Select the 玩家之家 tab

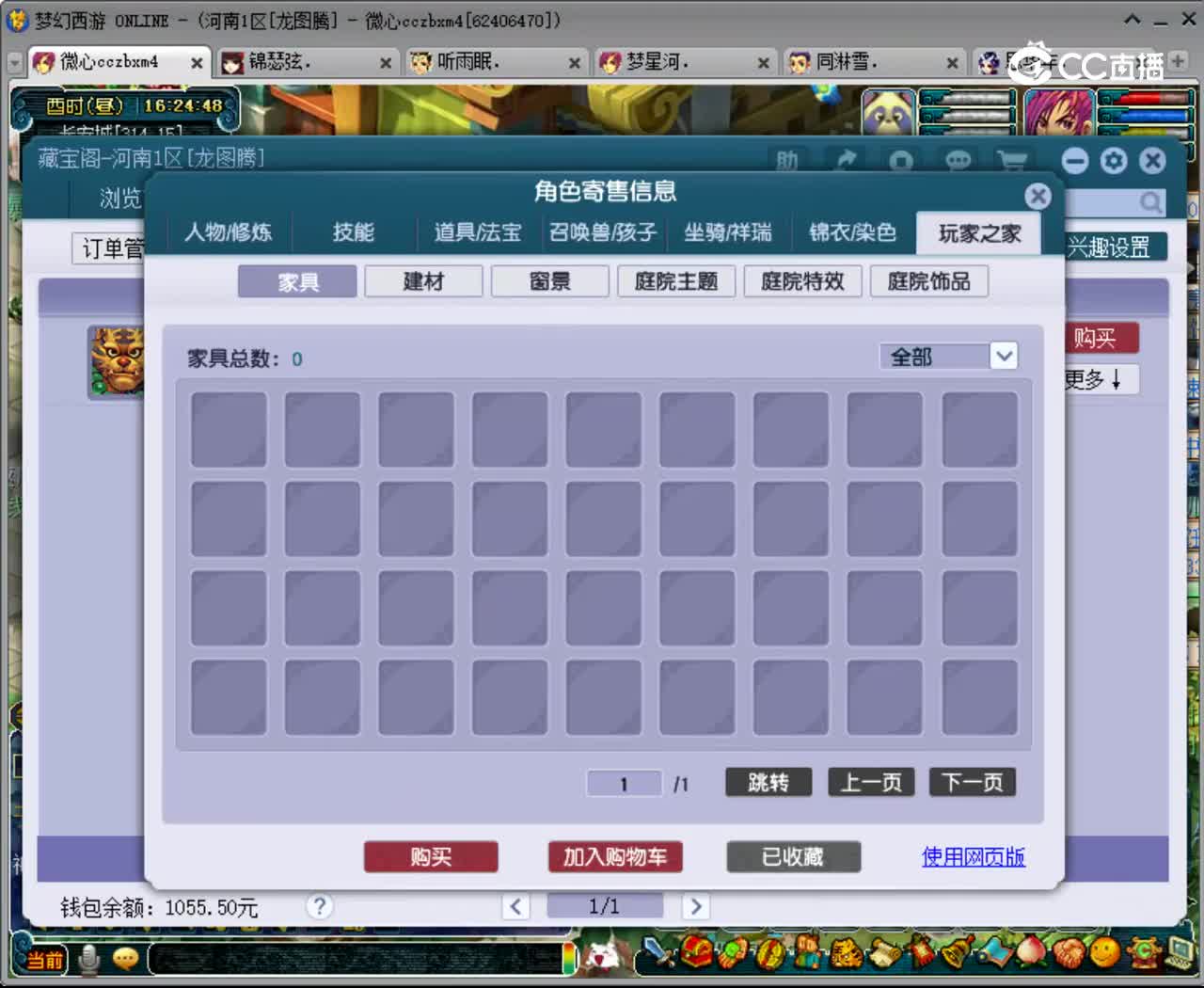979,232
